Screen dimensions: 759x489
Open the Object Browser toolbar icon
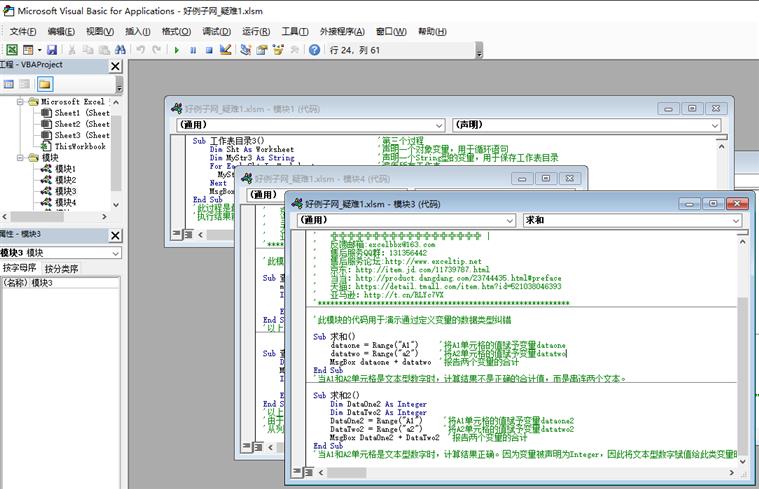pyautogui.click(x=278, y=49)
